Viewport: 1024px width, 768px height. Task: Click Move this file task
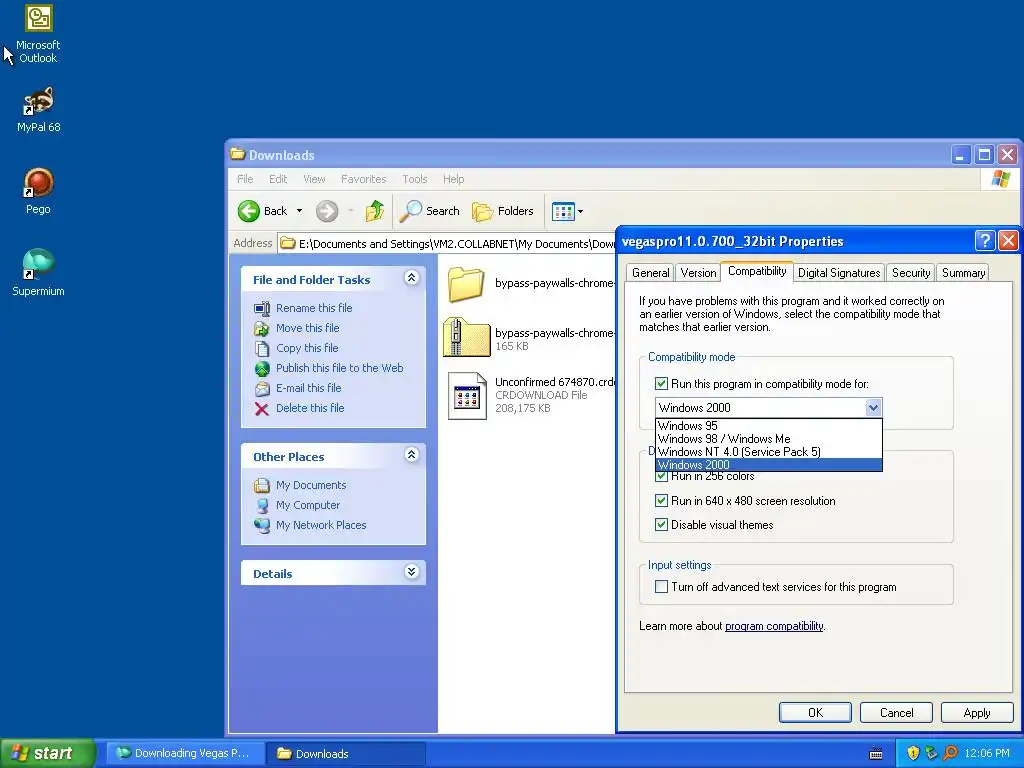coord(307,328)
